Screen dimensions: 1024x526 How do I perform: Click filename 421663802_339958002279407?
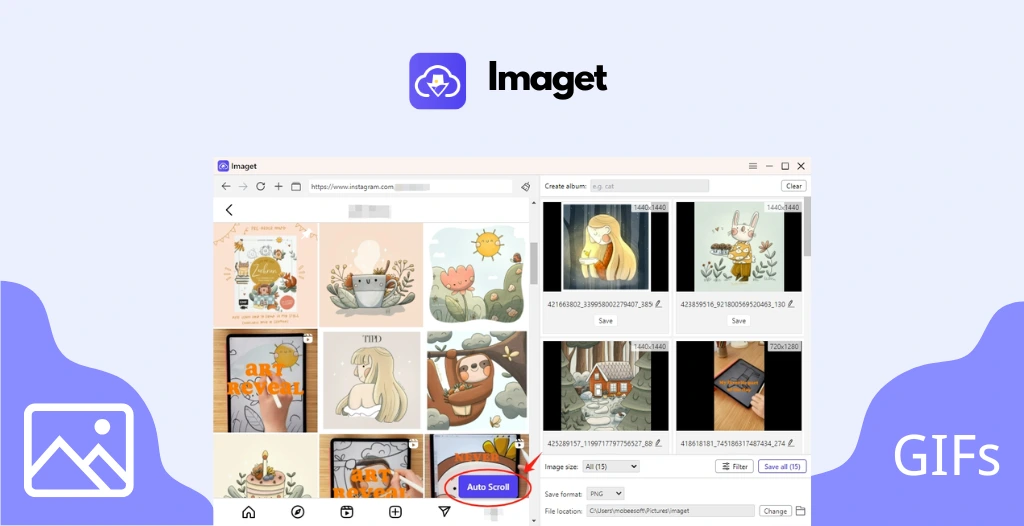pos(600,304)
